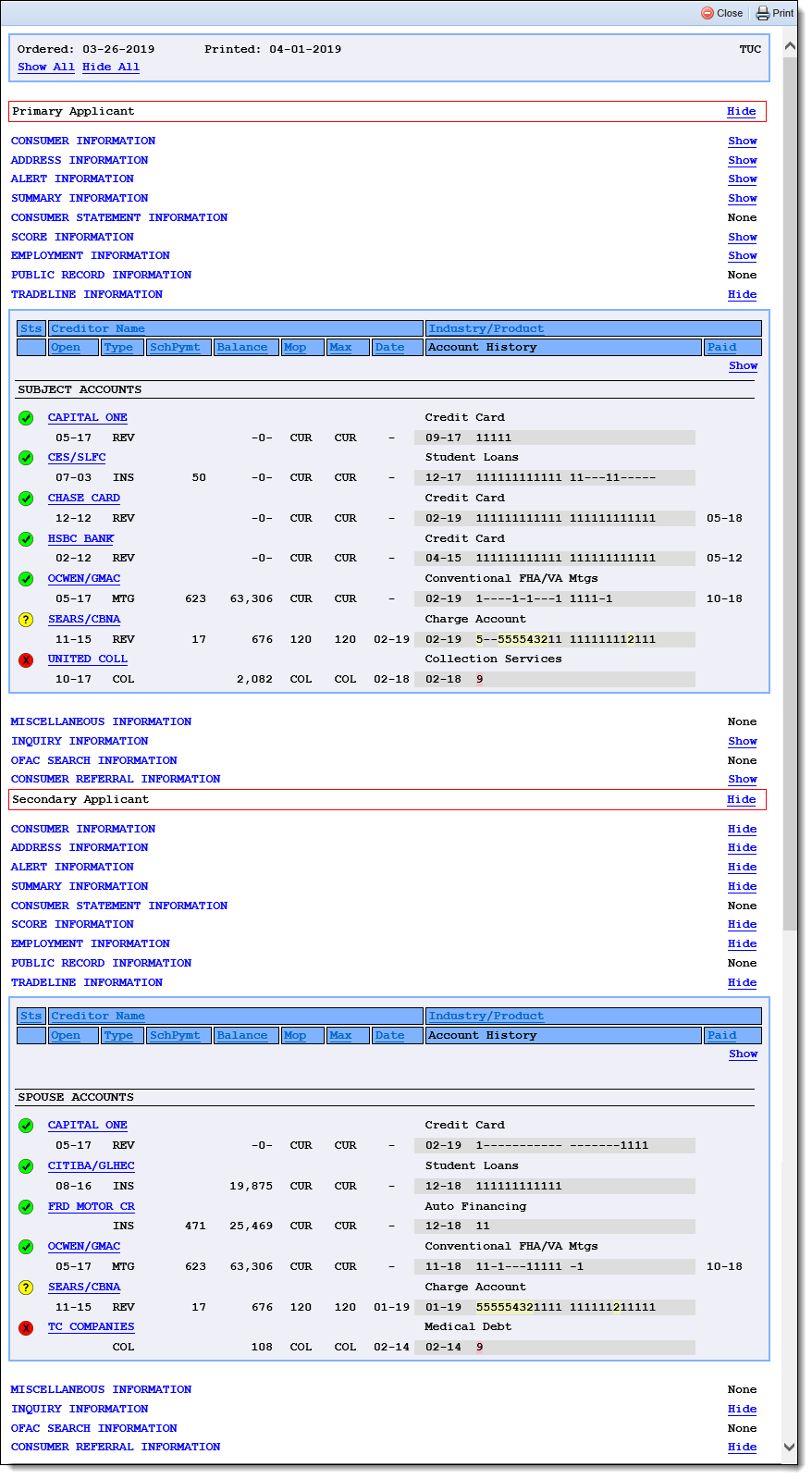Viewport: 812px width, 1479px height.
Task: Show primary SCORE INFORMATION section
Action: pyautogui.click(x=743, y=237)
